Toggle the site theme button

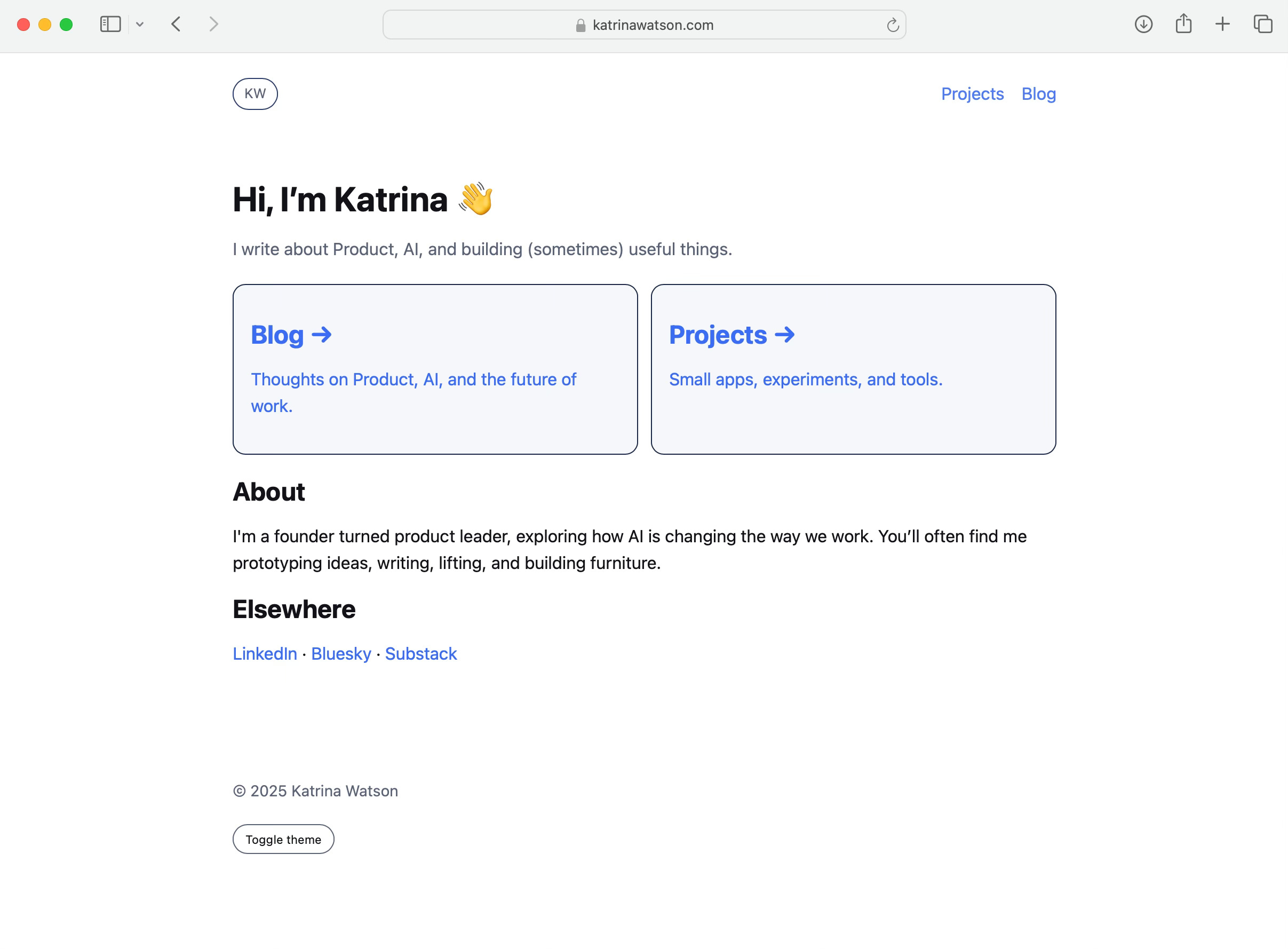click(x=283, y=839)
